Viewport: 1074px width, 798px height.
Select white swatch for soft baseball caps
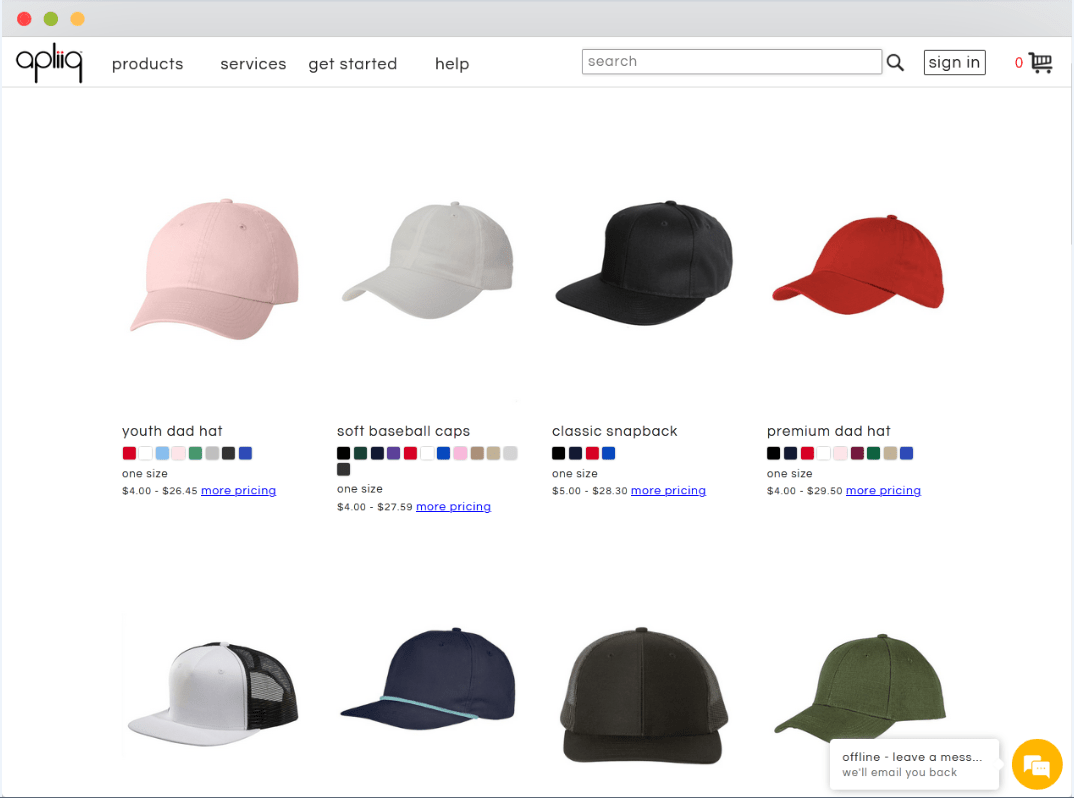coord(427,453)
